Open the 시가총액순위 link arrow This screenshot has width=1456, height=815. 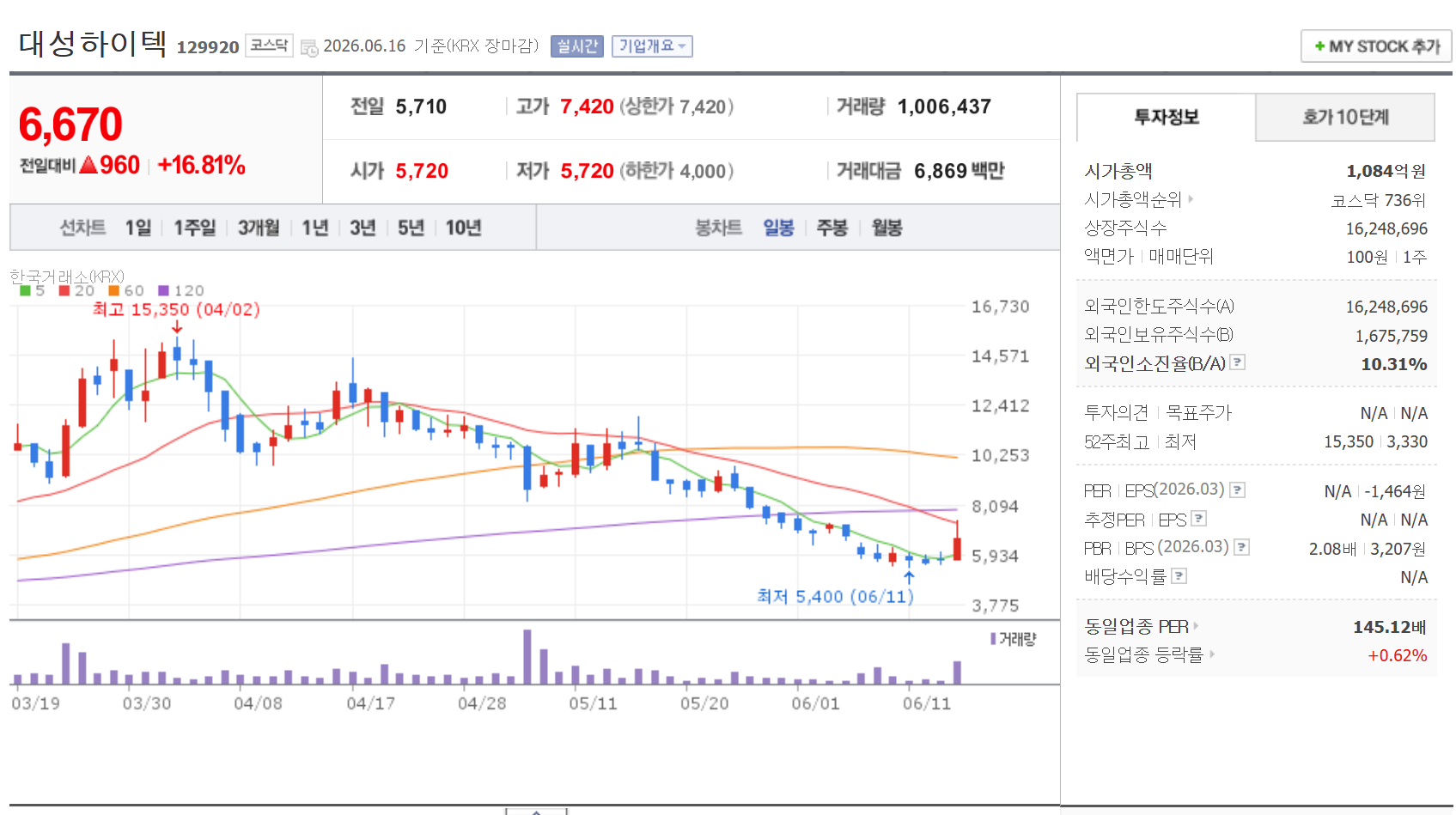[1191, 199]
